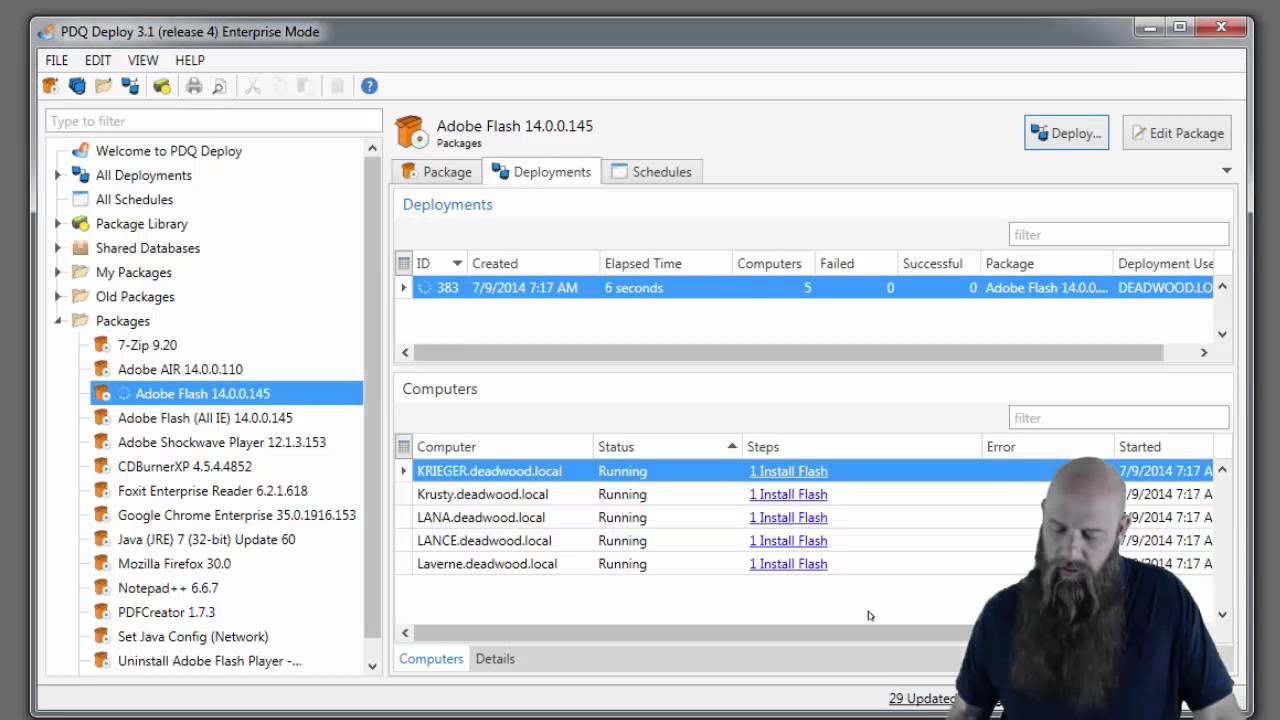Expand the row indicator for deployment 383
1280x720 pixels.
[x=404, y=288]
